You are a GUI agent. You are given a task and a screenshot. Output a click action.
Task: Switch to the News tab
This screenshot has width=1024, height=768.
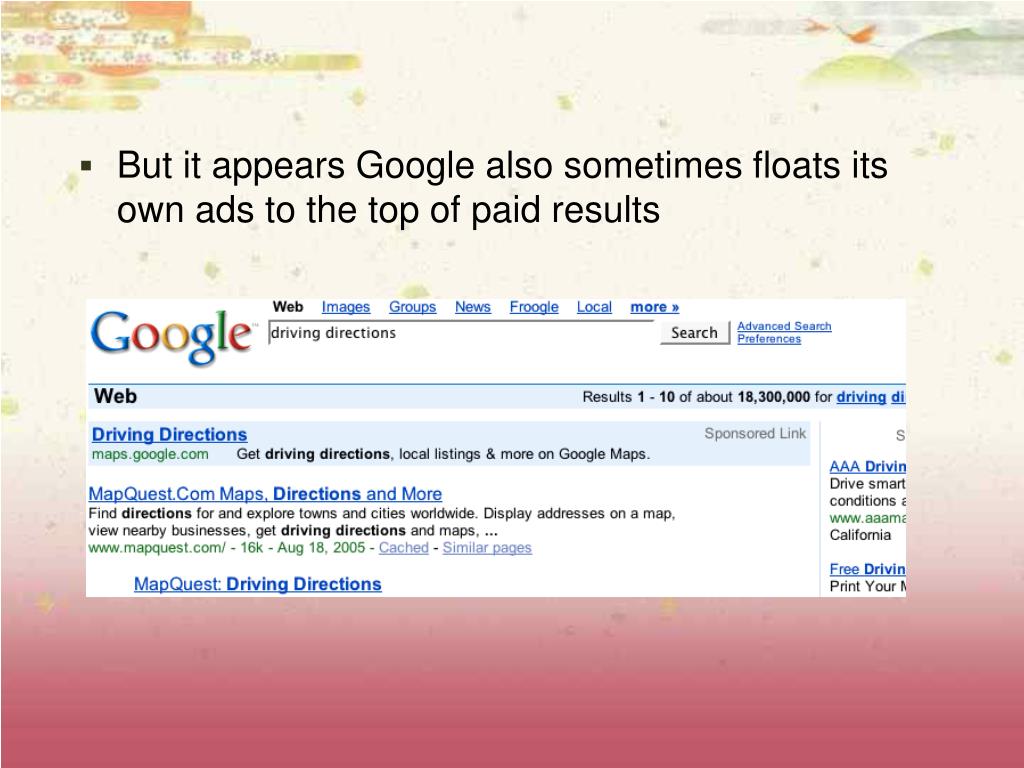tap(473, 307)
